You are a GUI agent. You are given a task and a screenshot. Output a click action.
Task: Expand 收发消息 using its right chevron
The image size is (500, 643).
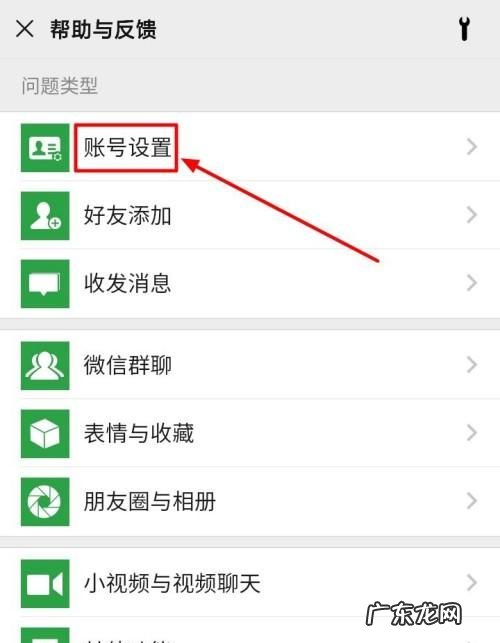pyautogui.click(x=472, y=283)
